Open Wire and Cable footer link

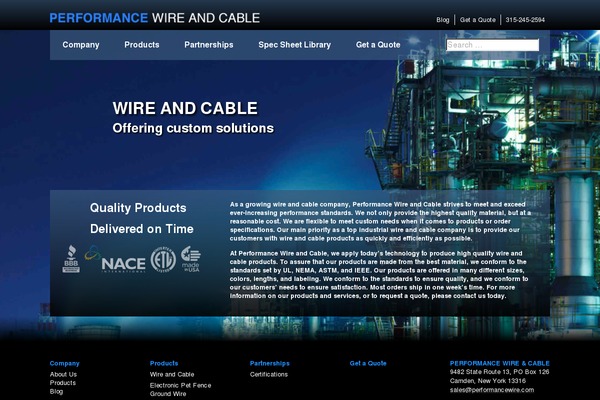[x=172, y=374]
